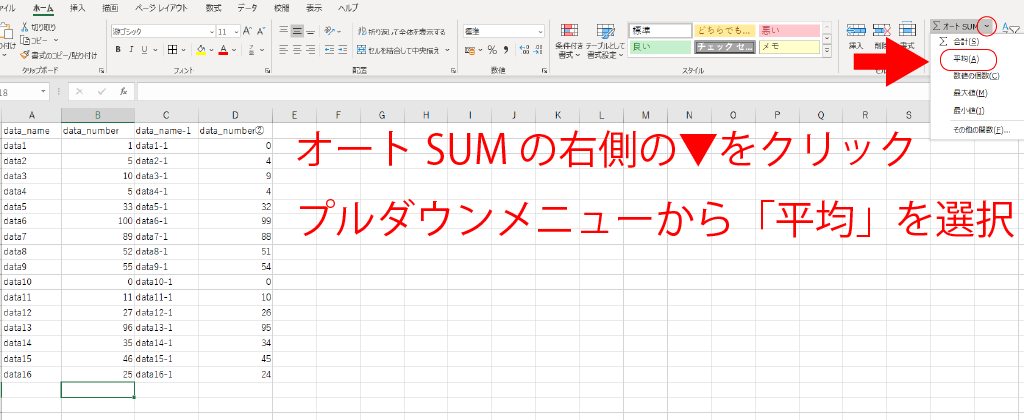The height and width of the screenshot is (420, 1024).
Task: Toggle underline formatting
Action: pyautogui.click(x=144, y=48)
